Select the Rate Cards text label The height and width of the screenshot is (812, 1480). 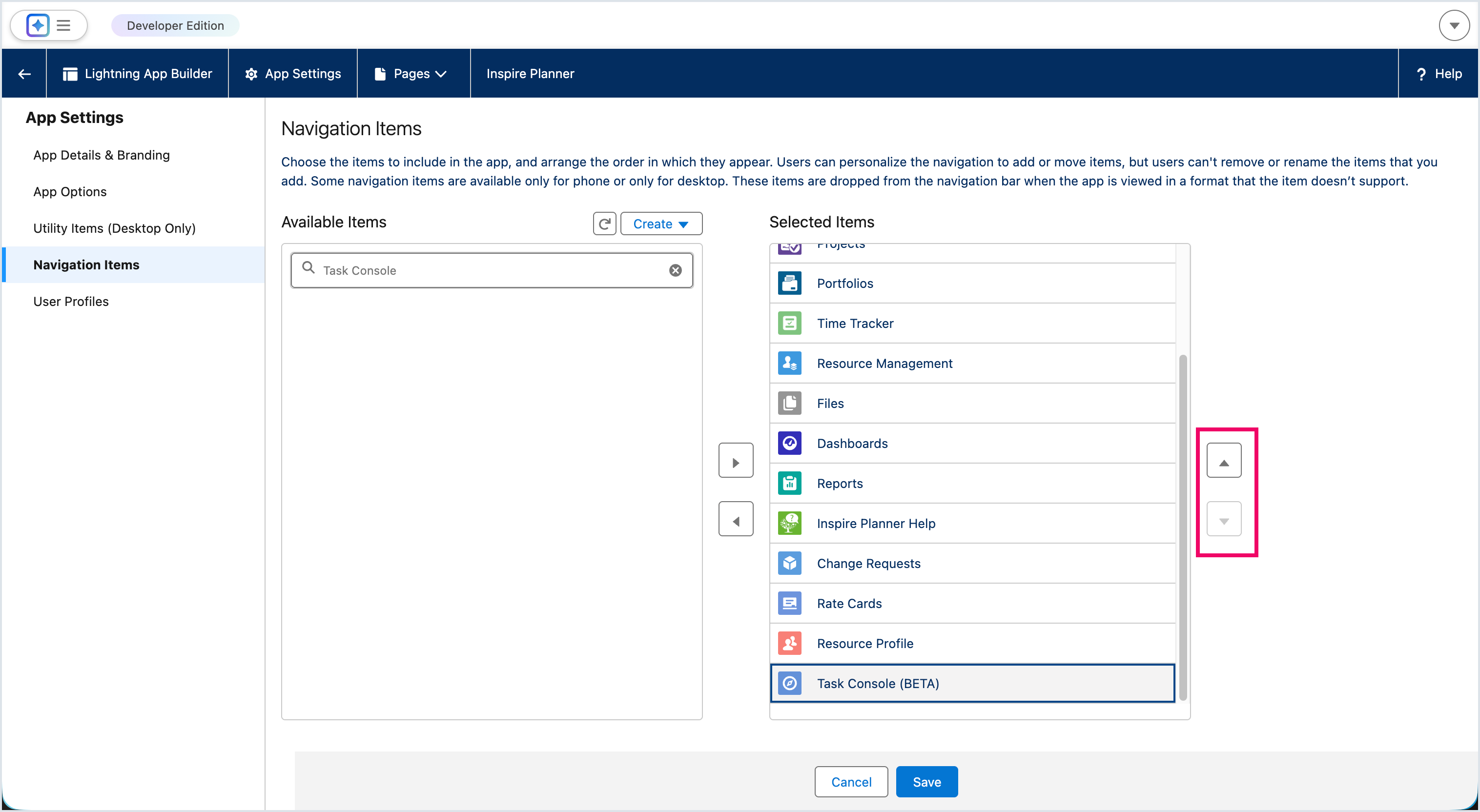coord(849,604)
